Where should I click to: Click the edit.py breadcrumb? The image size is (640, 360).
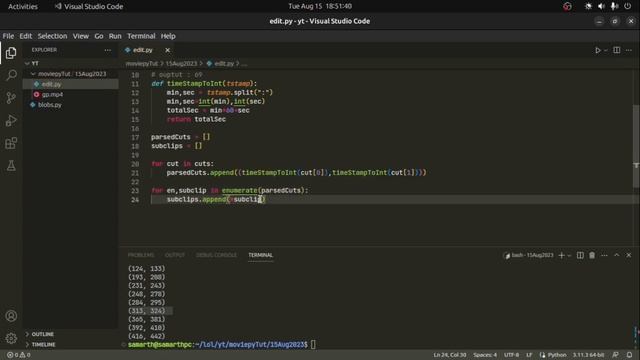point(220,64)
